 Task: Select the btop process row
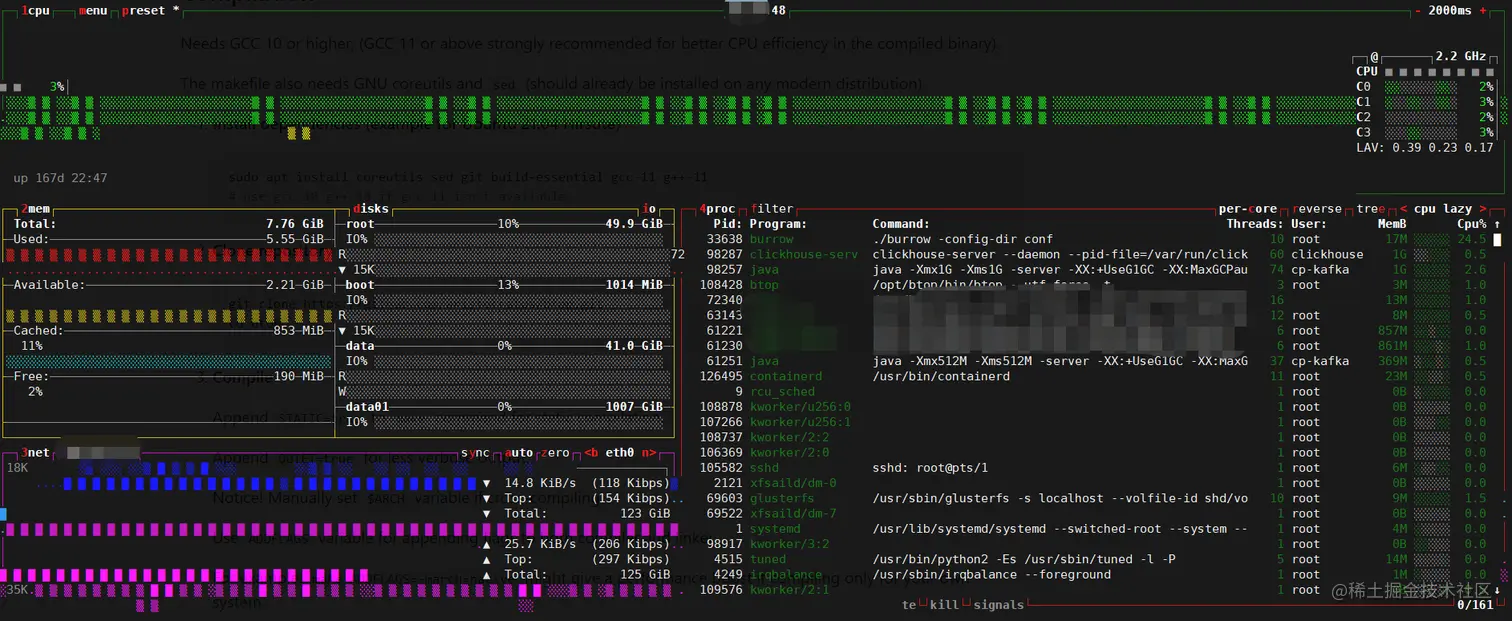point(1095,285)
